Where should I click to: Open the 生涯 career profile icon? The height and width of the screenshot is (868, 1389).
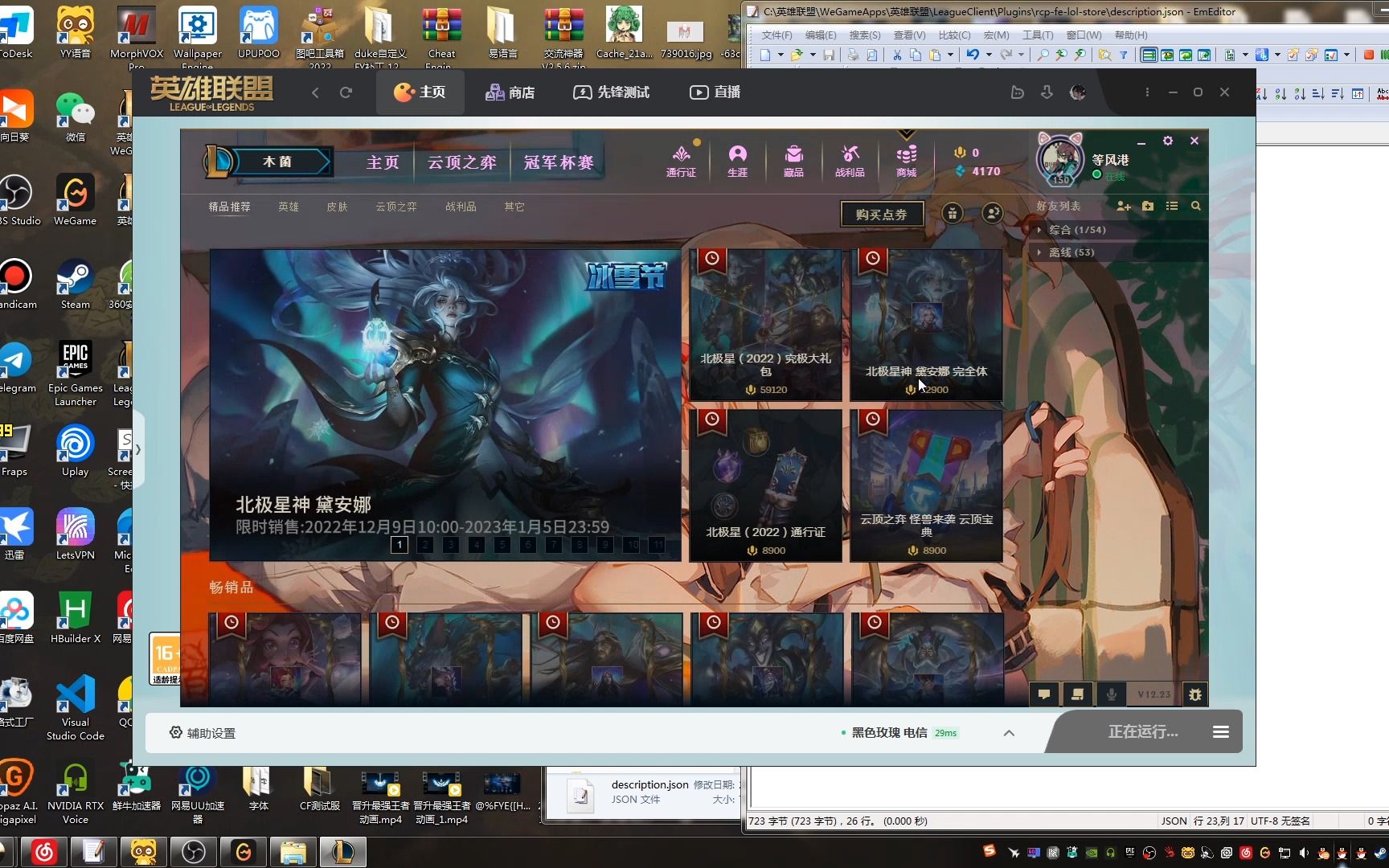pos(737,161)
